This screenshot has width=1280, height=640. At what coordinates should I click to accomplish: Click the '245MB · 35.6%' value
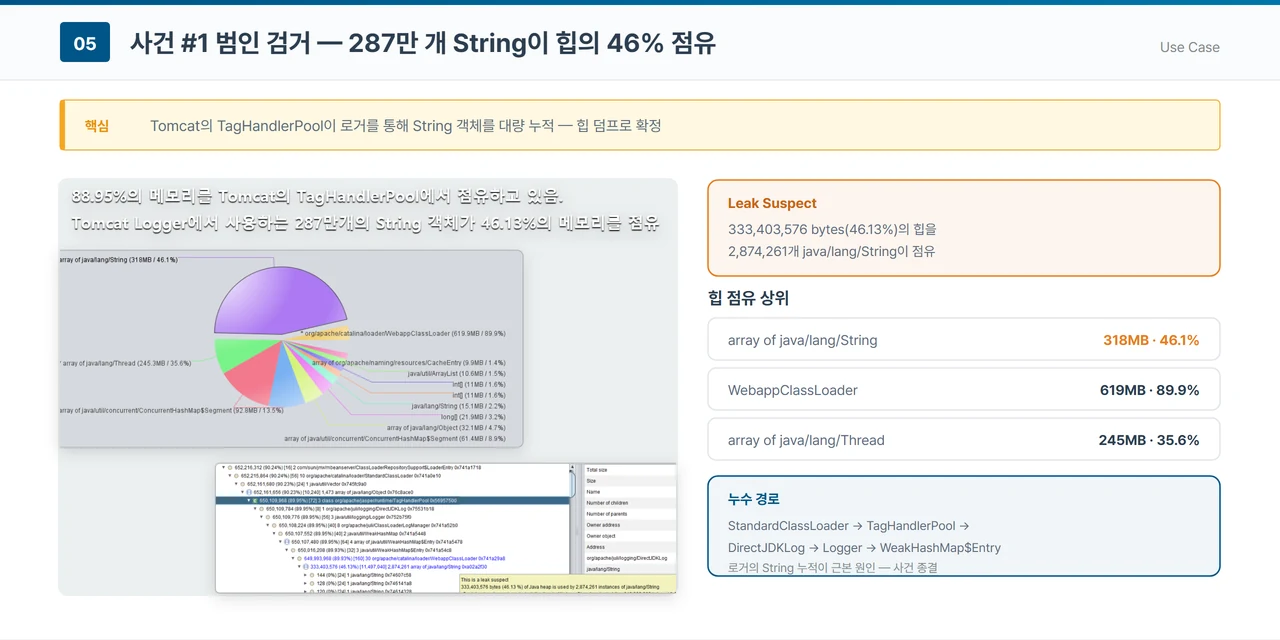click(x=1149, y=440)
